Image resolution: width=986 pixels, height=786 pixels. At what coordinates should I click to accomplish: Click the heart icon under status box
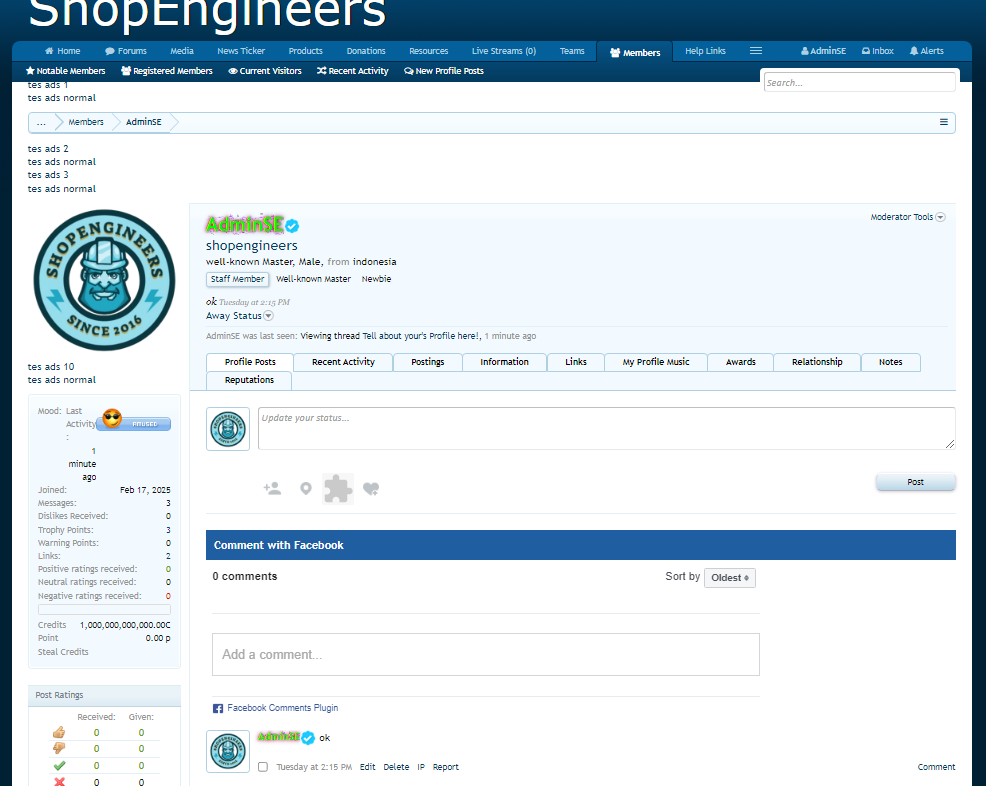tap(371, 489)
